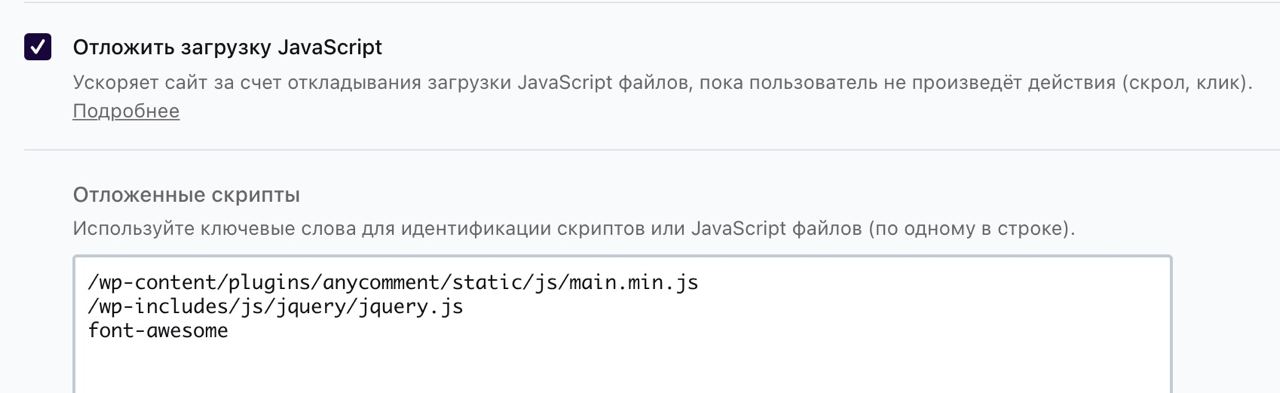
Task: Open the "Подробнее" link
Action: pyautogui.click(x=126, y=111)
